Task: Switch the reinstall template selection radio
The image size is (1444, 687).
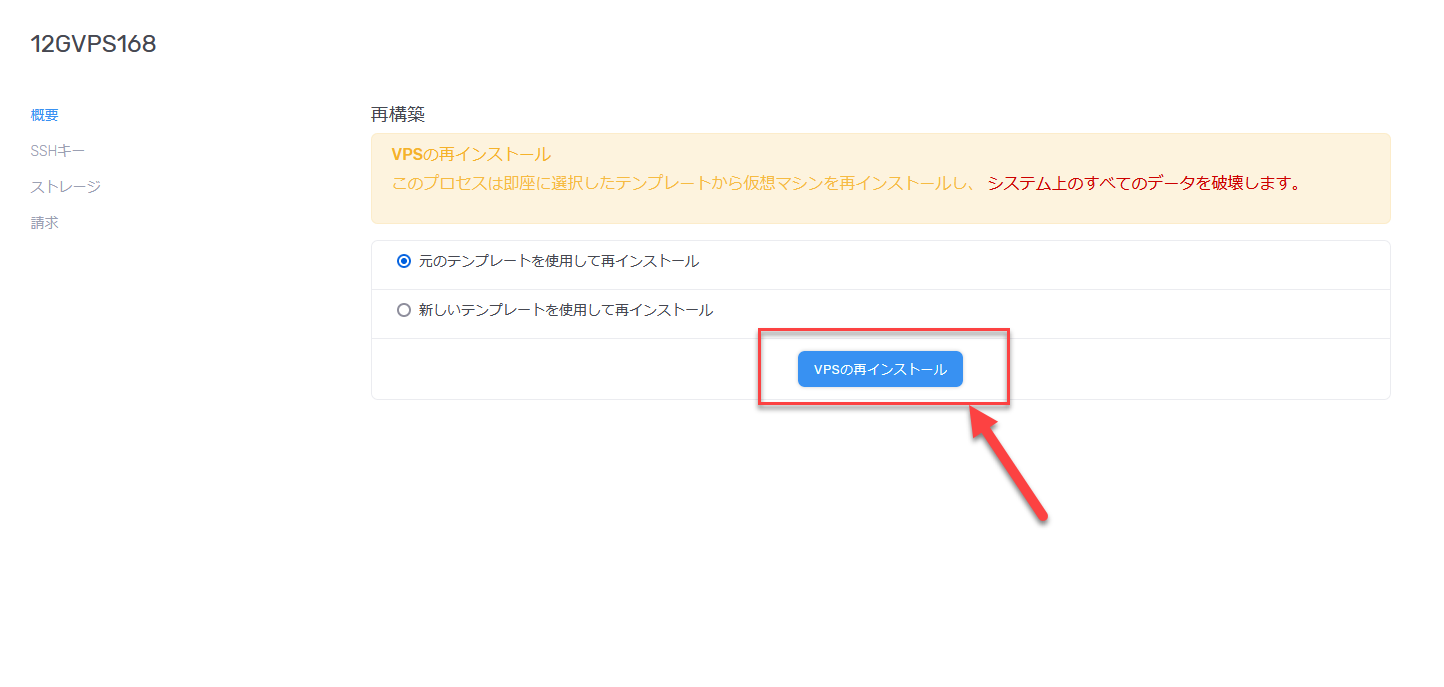Action: pyautogui.click(x=404, y=310)
